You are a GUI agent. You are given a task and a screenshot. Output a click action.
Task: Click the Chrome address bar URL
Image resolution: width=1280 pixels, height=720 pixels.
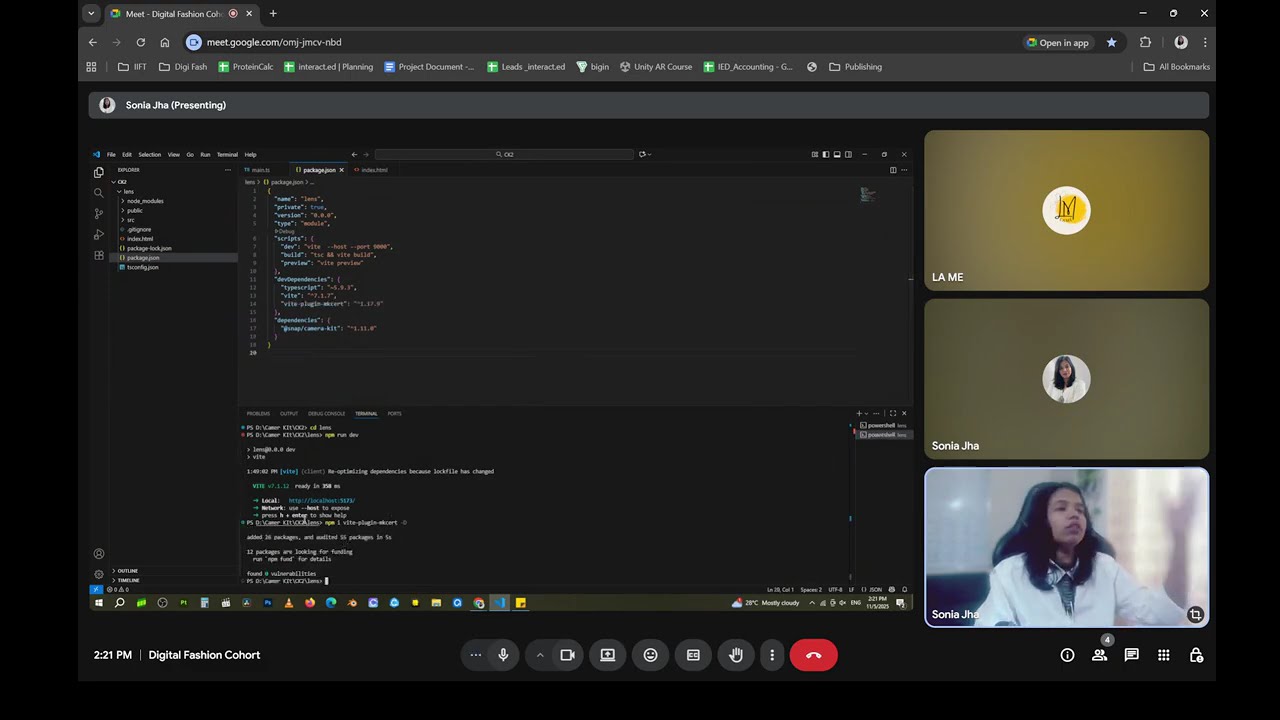(x=274, y=42)
